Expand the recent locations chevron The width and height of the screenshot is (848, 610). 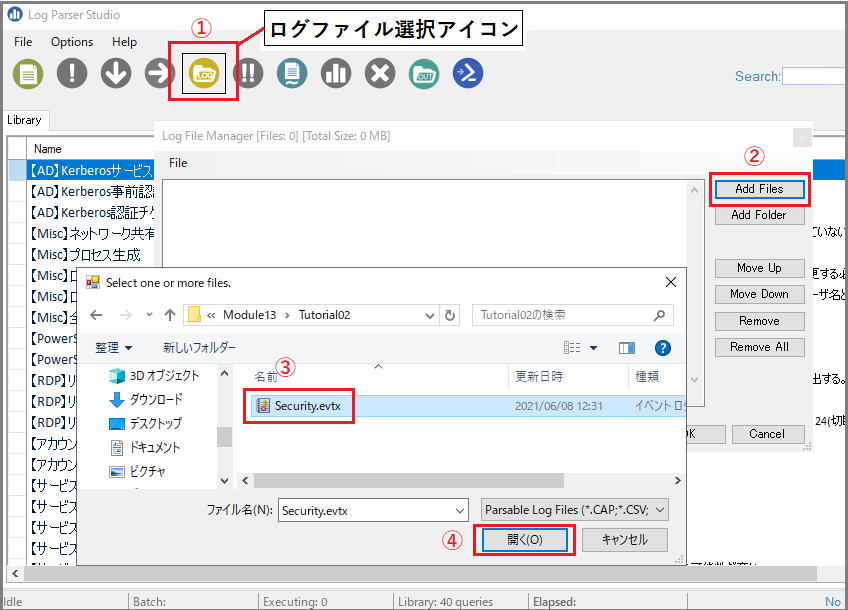pos(149,315)
